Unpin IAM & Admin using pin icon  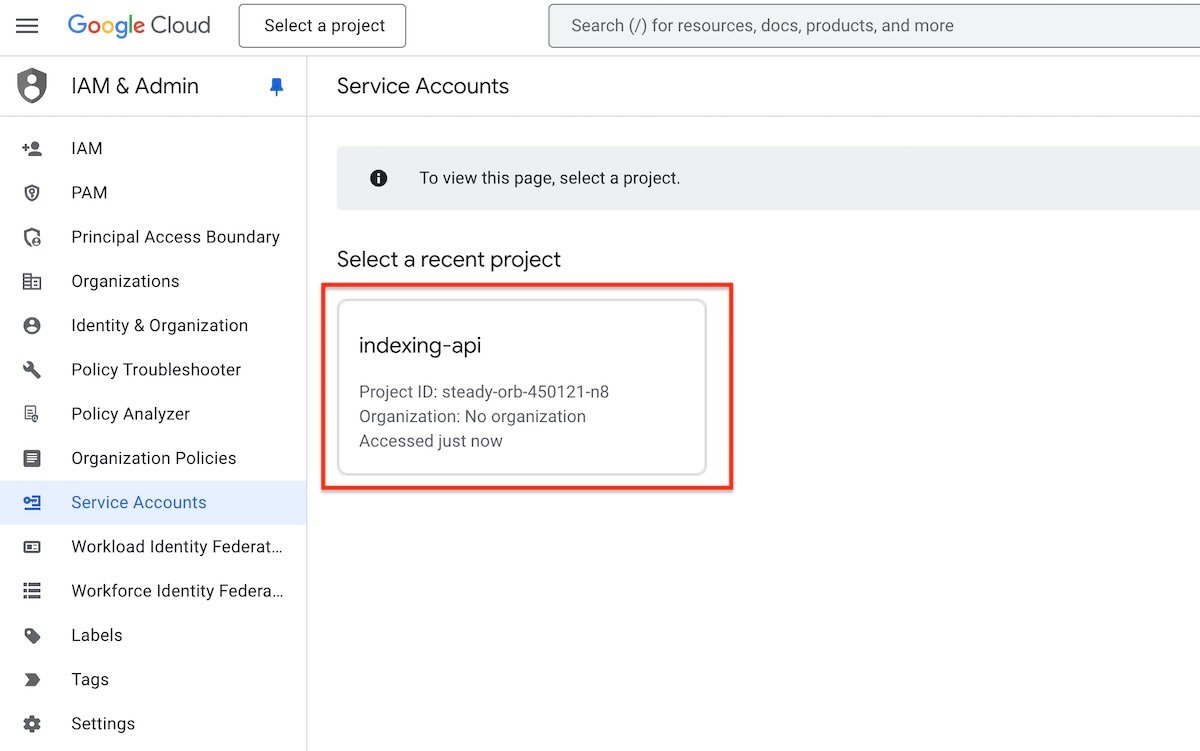[277, 87]
